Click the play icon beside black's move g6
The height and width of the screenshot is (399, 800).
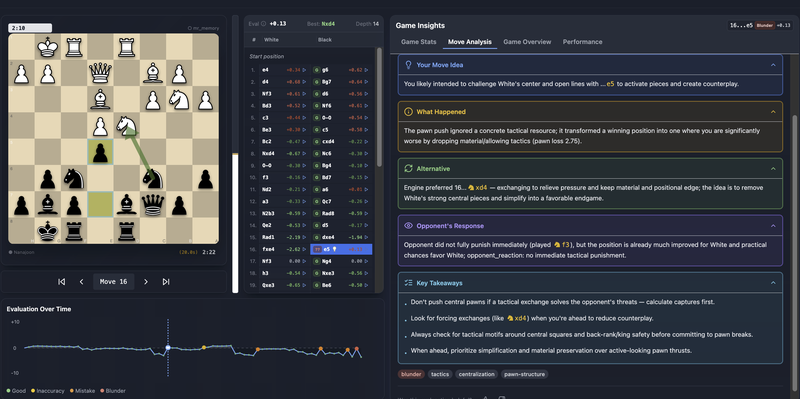coord(366,69)
